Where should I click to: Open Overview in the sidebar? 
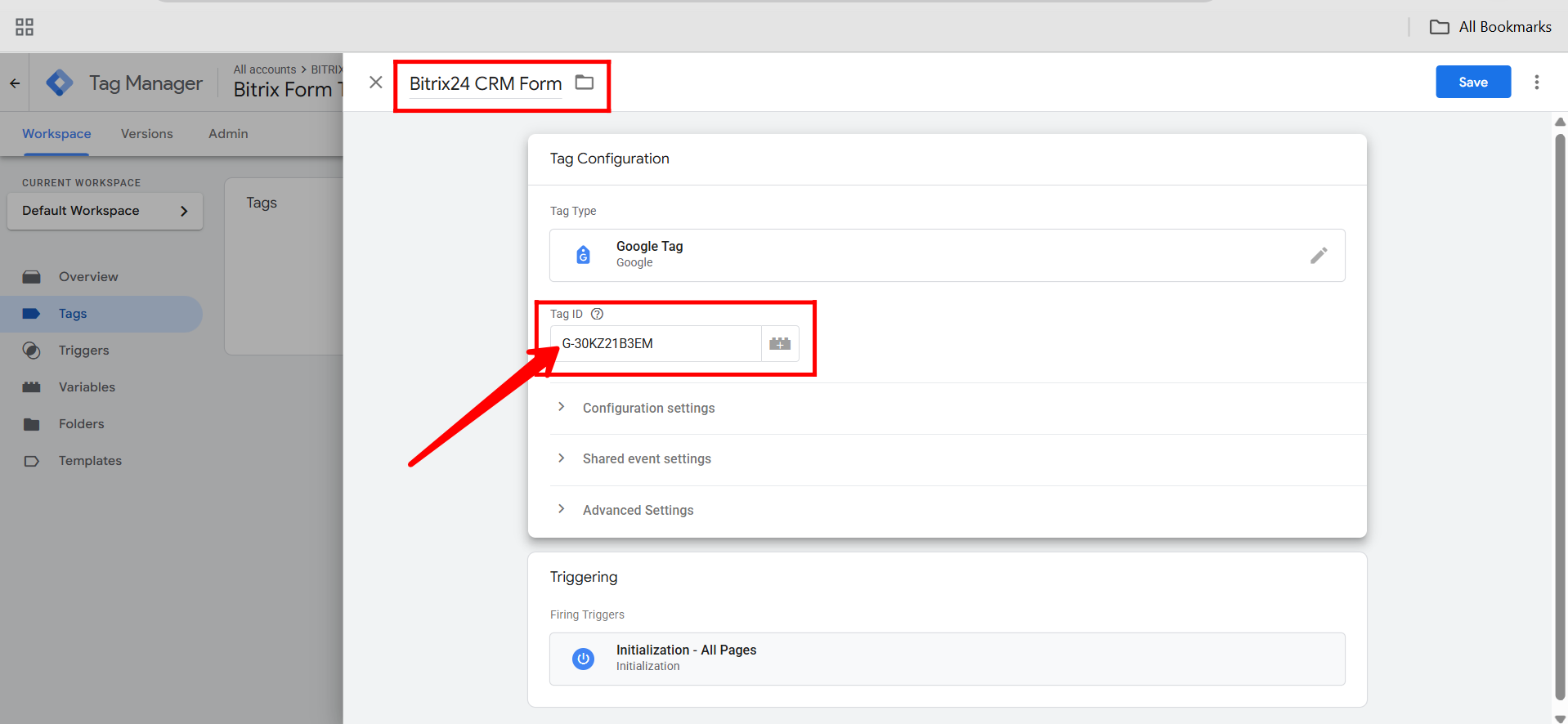point(88,277)
